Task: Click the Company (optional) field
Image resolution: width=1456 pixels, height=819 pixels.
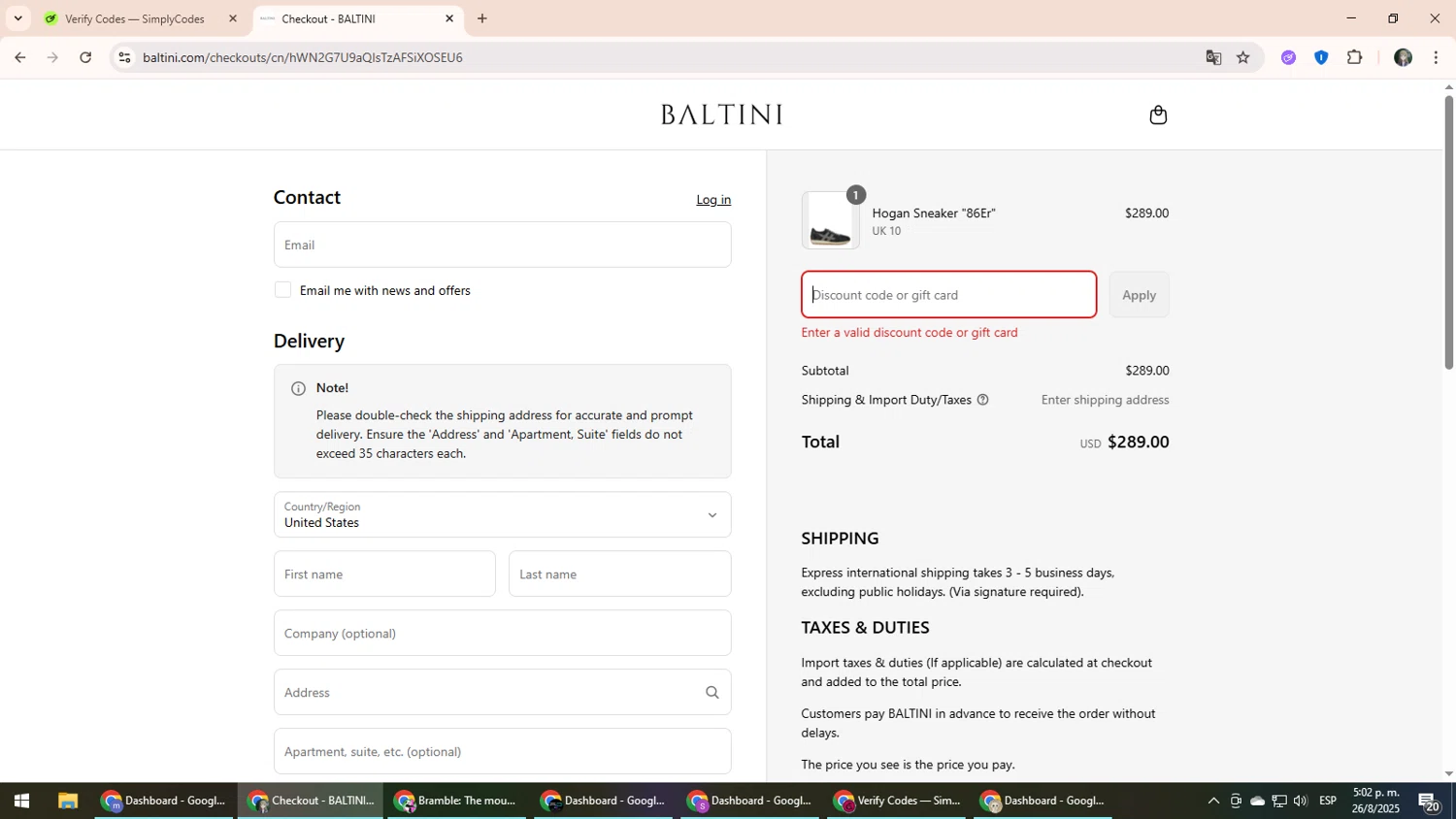Action: coord(502,634)
